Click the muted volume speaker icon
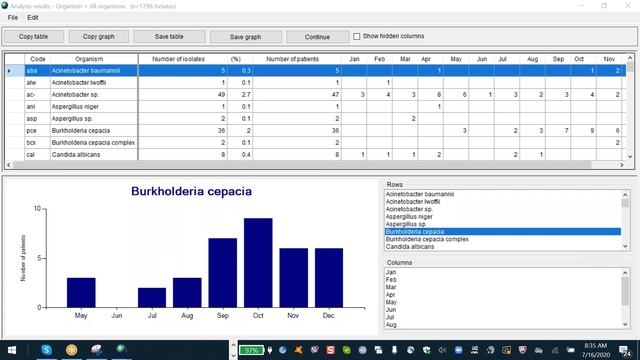This screenshot has height=360, width=640. (x=442, y=350)
